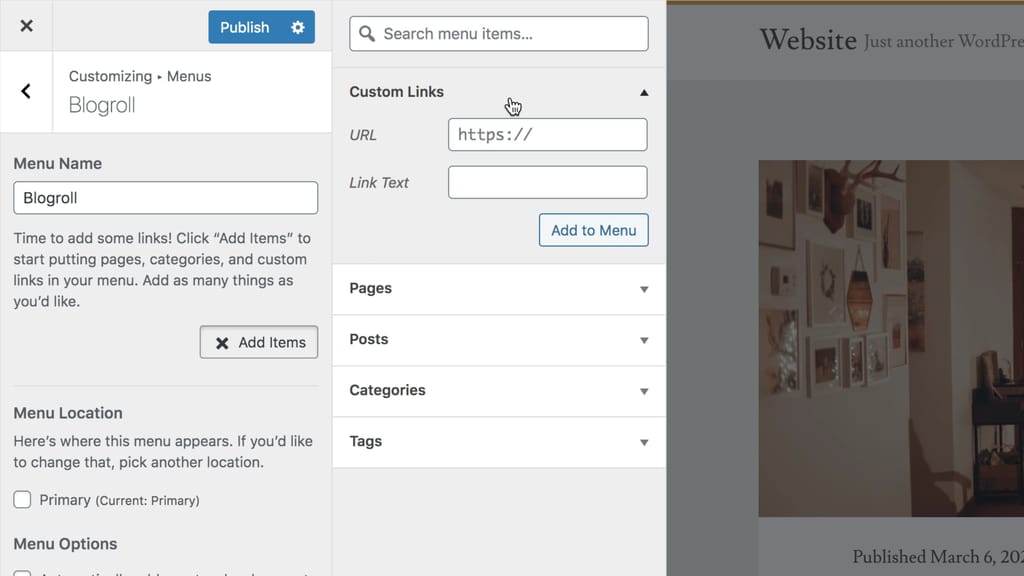This screenshot has width=1024, height=576.
Task: Expand the Categories section
Action: [x=499, y=391]
